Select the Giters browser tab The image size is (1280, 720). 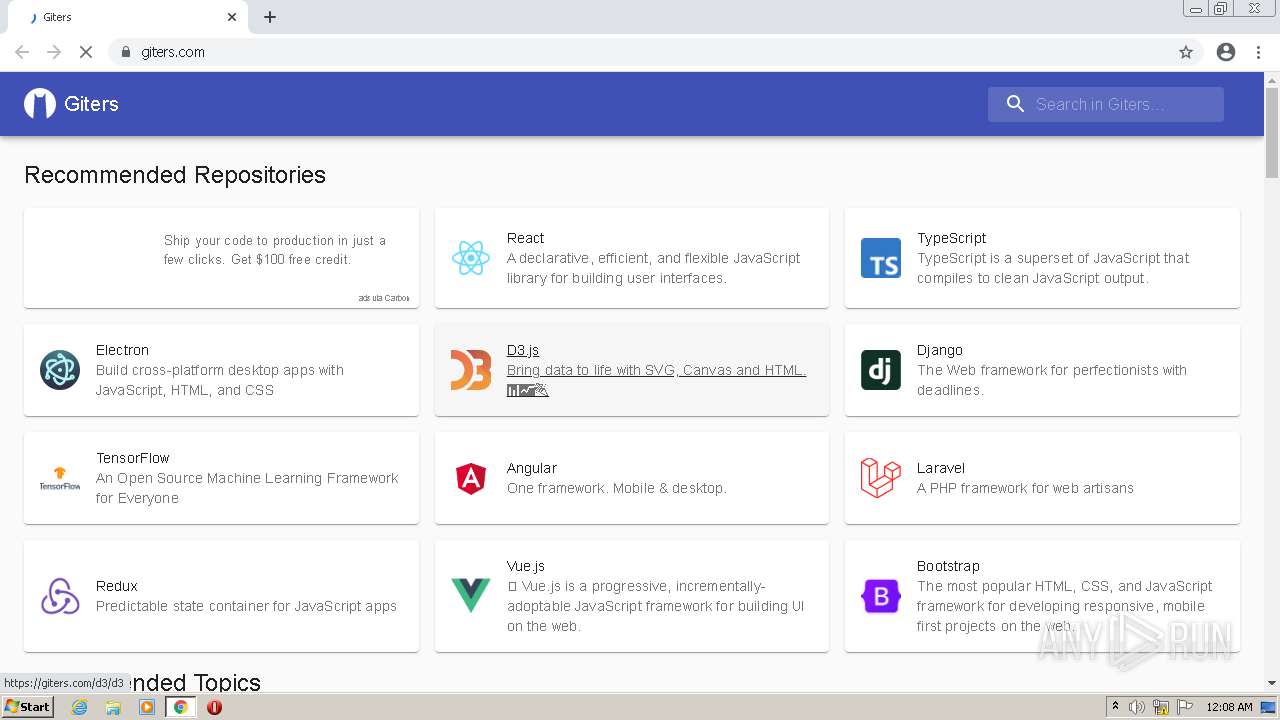point(130,17)
